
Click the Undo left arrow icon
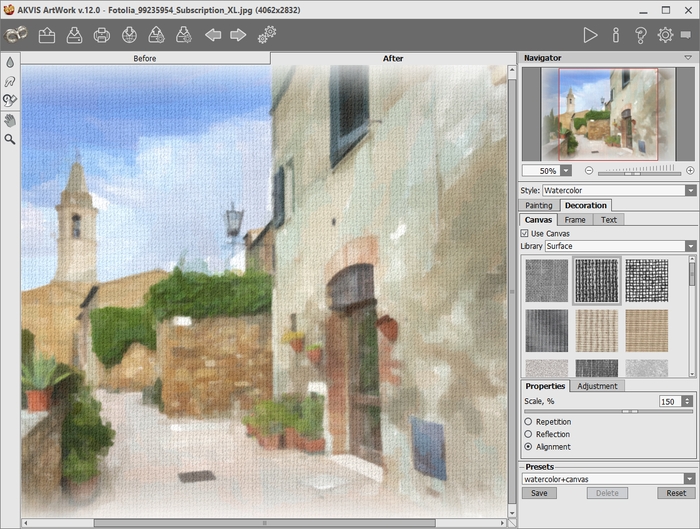coord(212,36)
